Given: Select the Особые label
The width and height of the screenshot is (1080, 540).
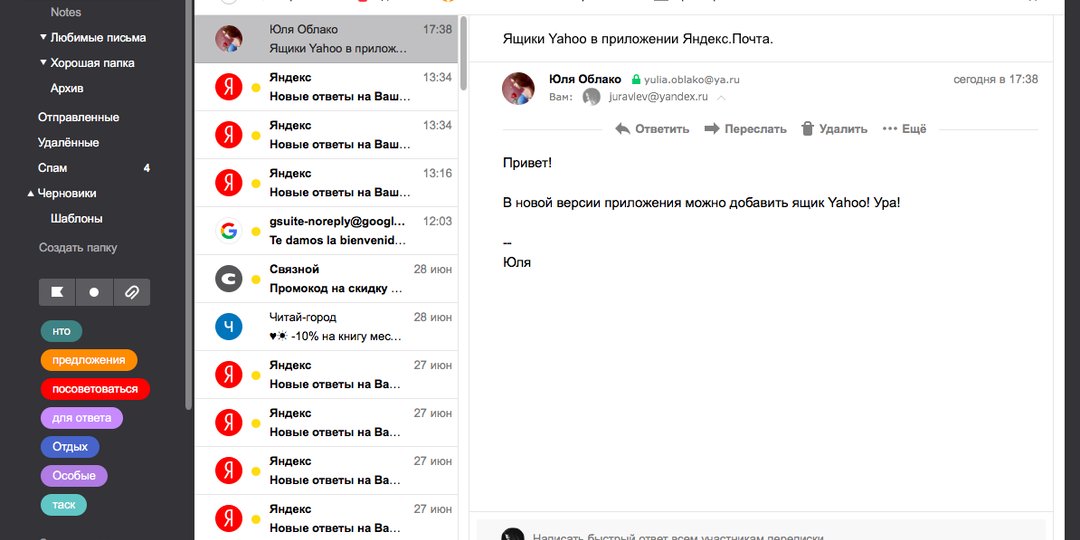Looking at the screenshot, I should coord(74,475).
